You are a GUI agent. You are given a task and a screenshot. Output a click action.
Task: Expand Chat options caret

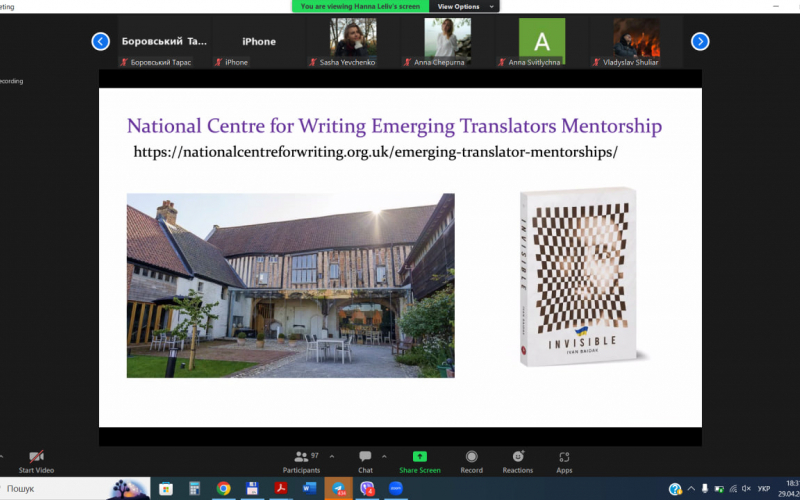click(384, 457)
